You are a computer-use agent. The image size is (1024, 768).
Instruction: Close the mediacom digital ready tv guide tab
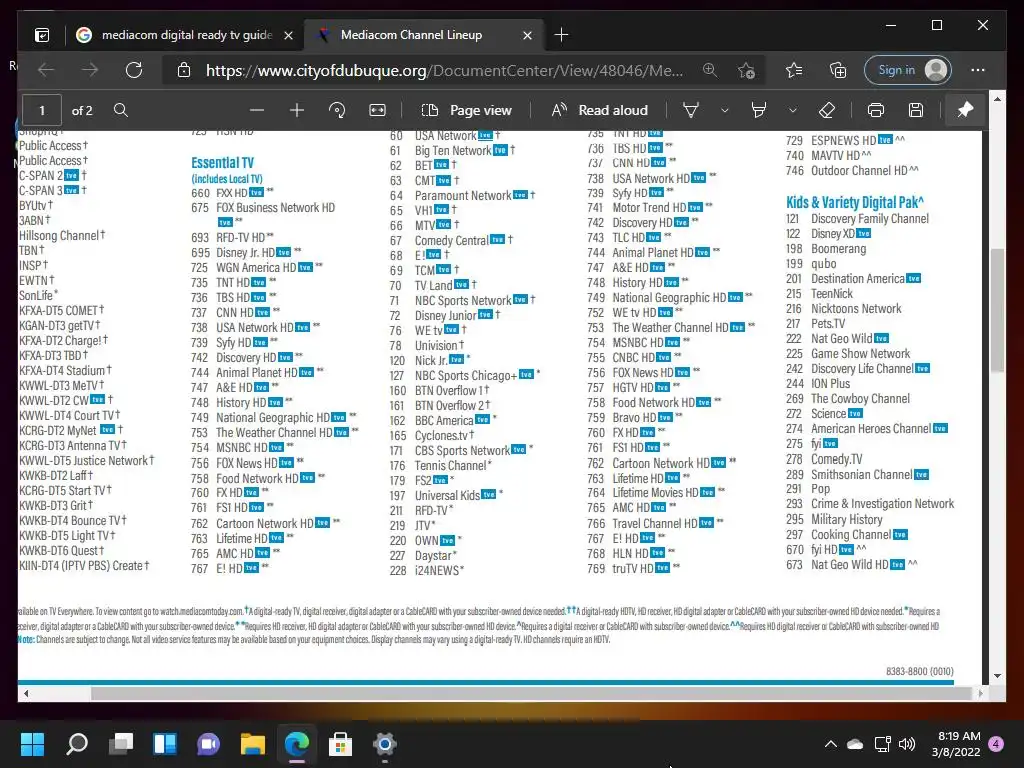click(288, 35)
